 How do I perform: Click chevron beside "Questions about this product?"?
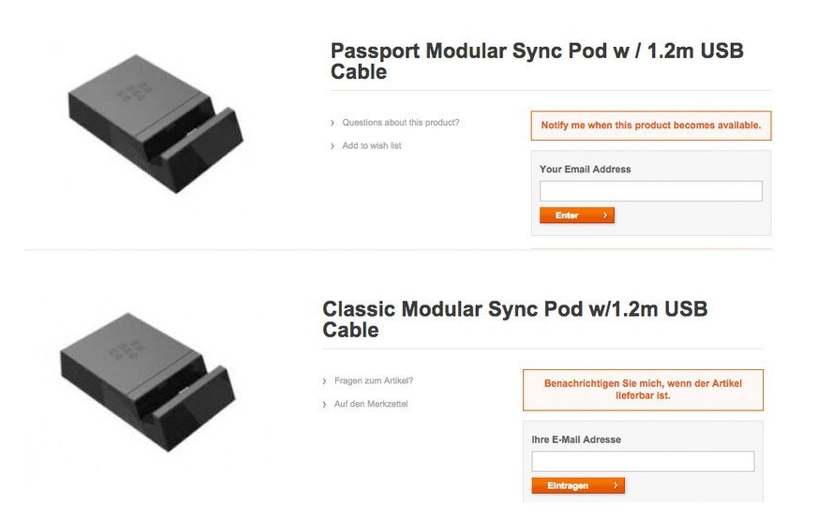pos(332,123)
